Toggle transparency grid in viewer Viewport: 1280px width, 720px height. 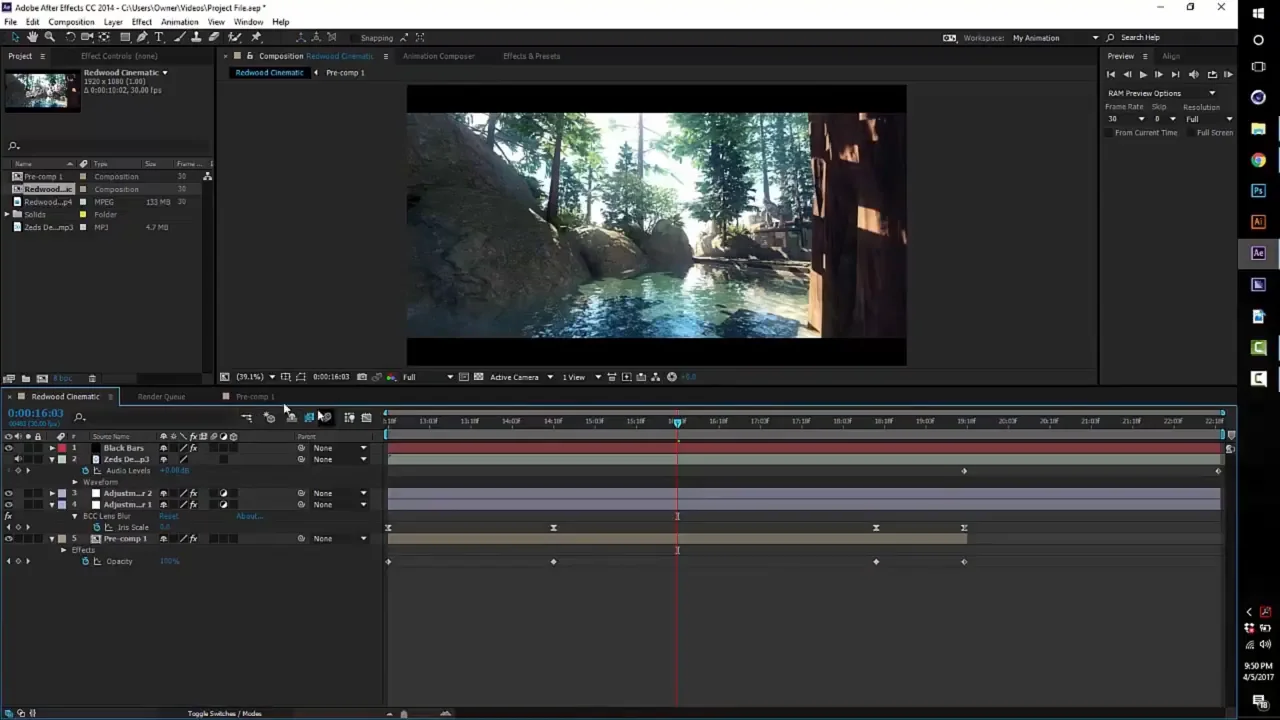coord(478,377)
